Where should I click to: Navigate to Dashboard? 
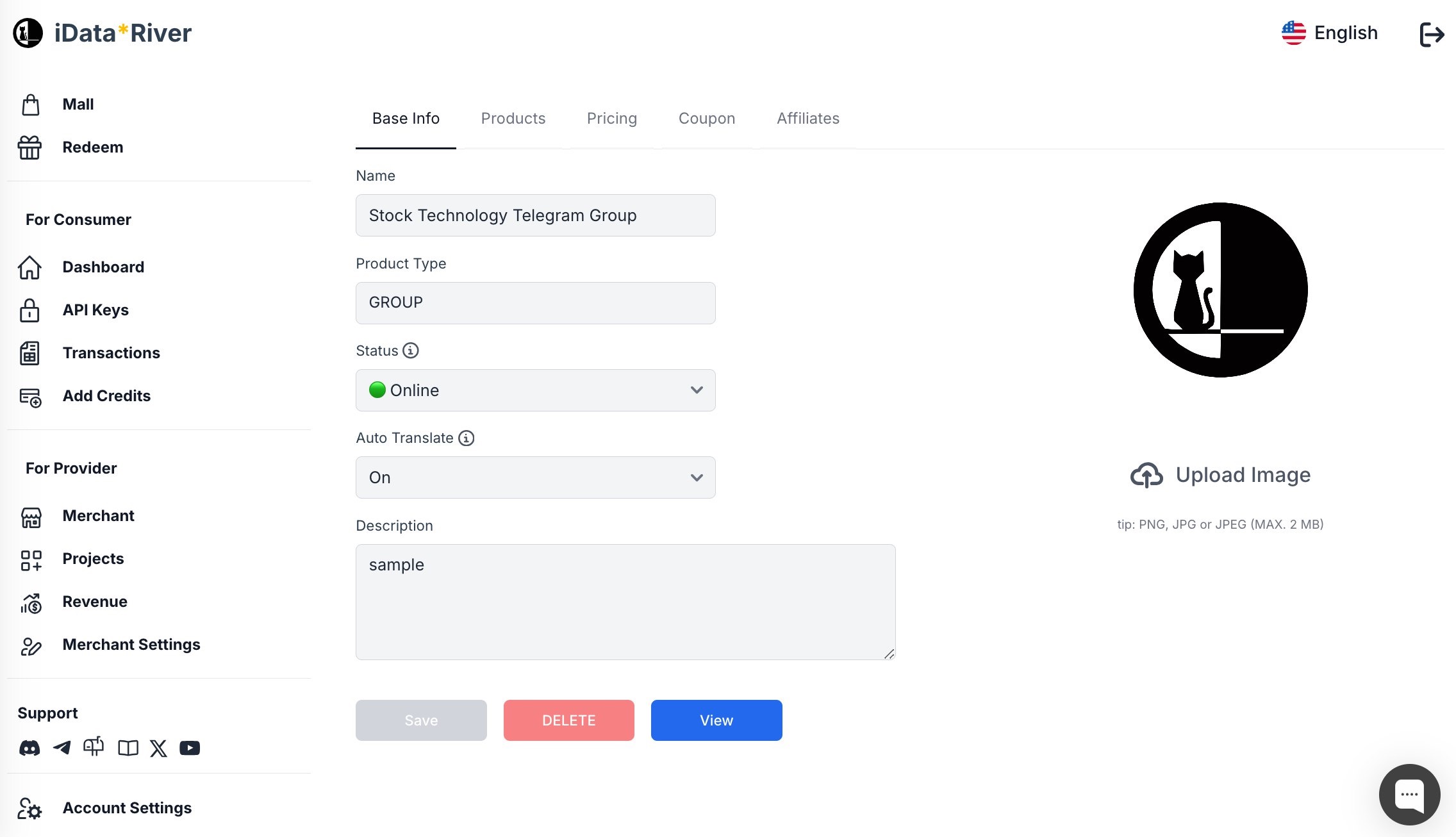coord(103,266)
